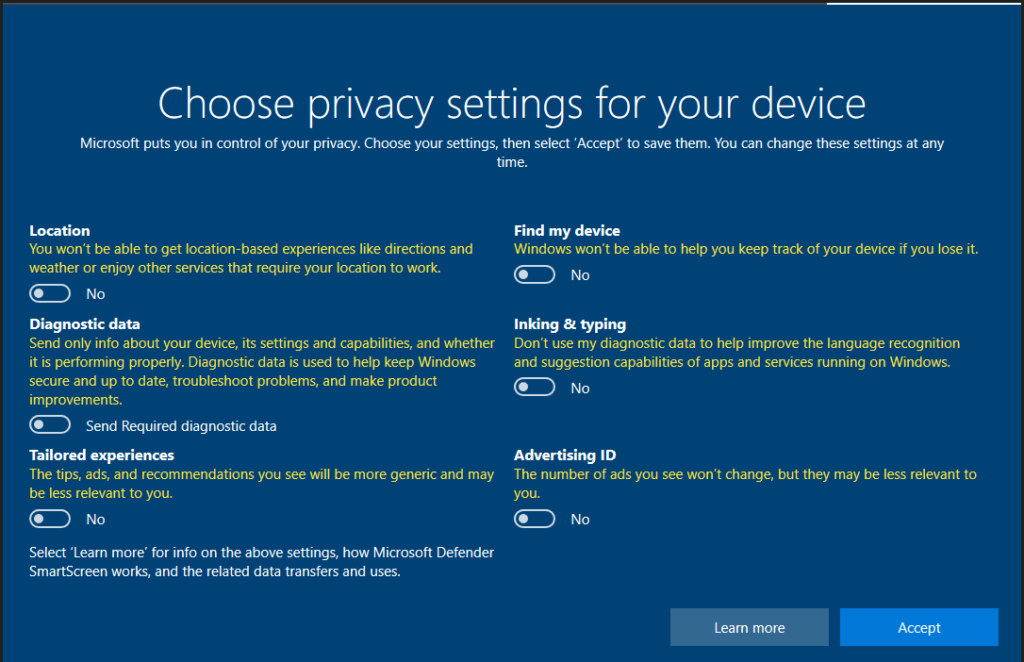
Task: Click 'Send Required diagnostic data' label
Action: point(182,426)
